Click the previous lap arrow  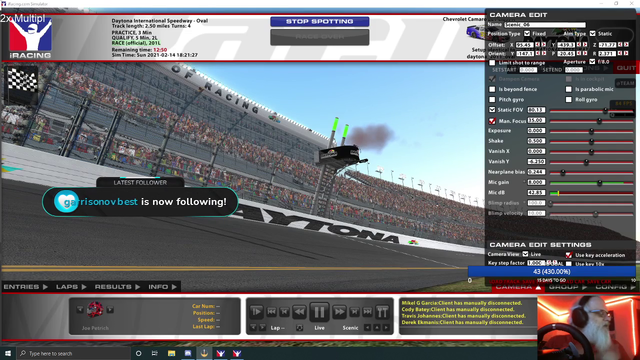pyautogui.click(x=253, y=328)
